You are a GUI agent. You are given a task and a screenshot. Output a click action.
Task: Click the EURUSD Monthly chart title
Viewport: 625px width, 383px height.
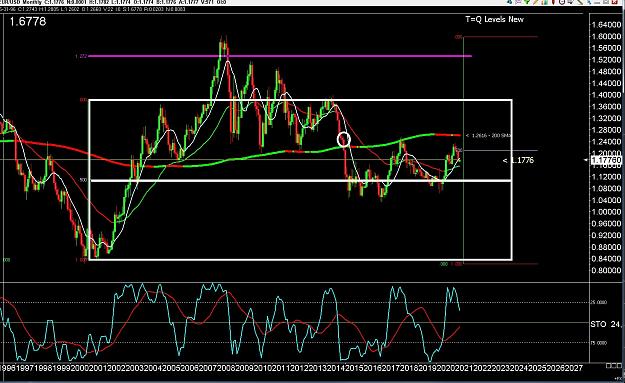click(x=20, y=2)
